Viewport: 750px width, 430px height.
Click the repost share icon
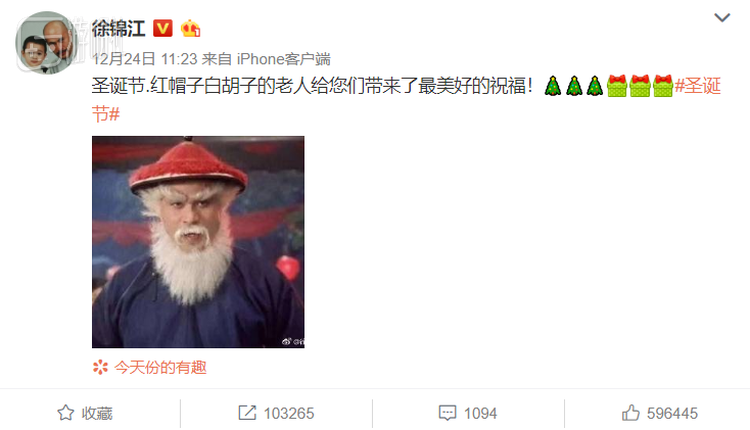[247, 413]
